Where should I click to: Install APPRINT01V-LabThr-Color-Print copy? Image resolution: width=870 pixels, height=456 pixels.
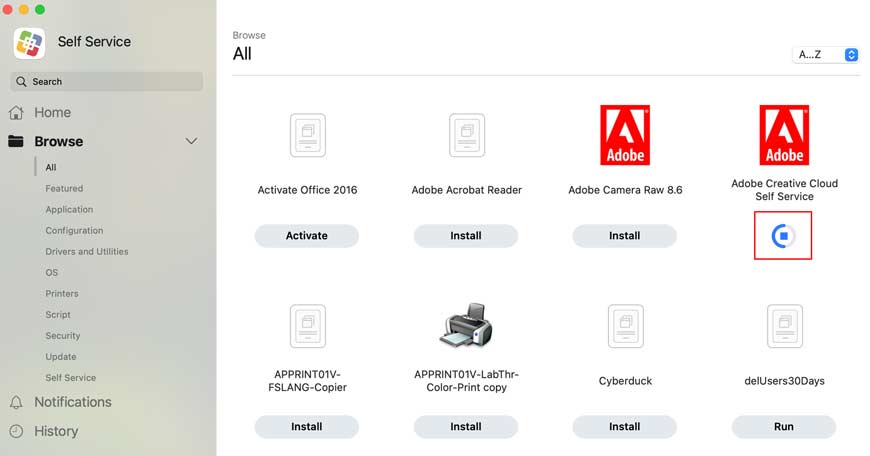pos(466,427)
